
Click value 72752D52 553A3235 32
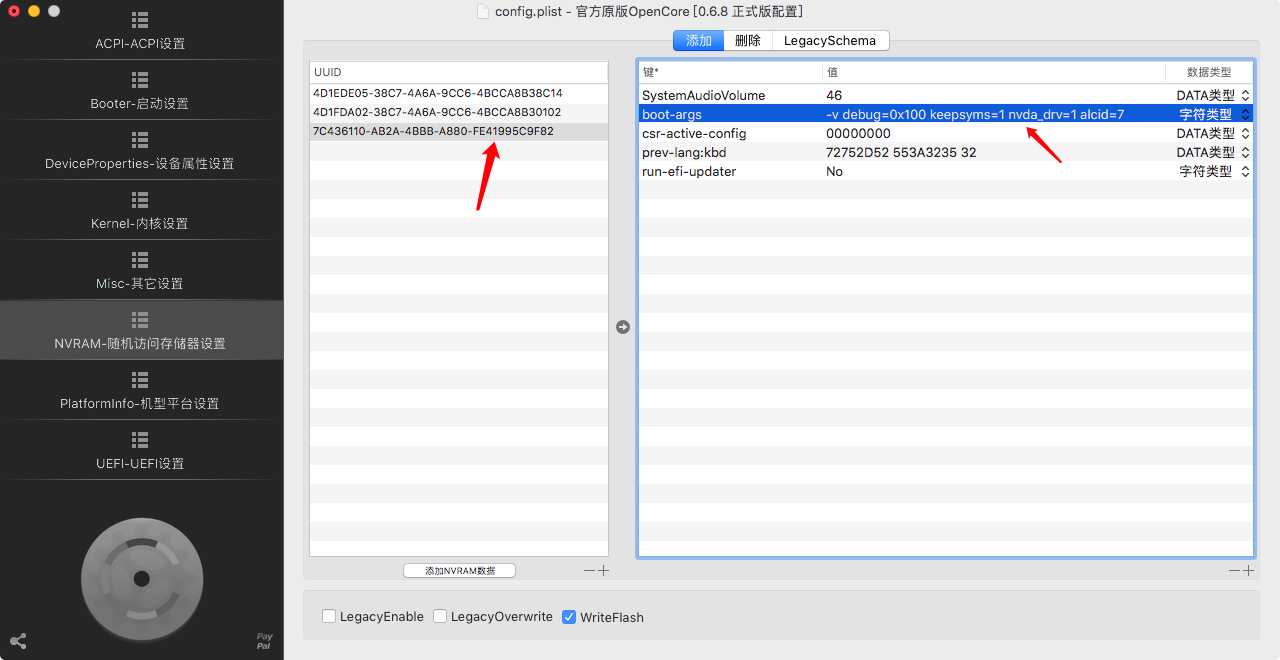coord(901,153)
